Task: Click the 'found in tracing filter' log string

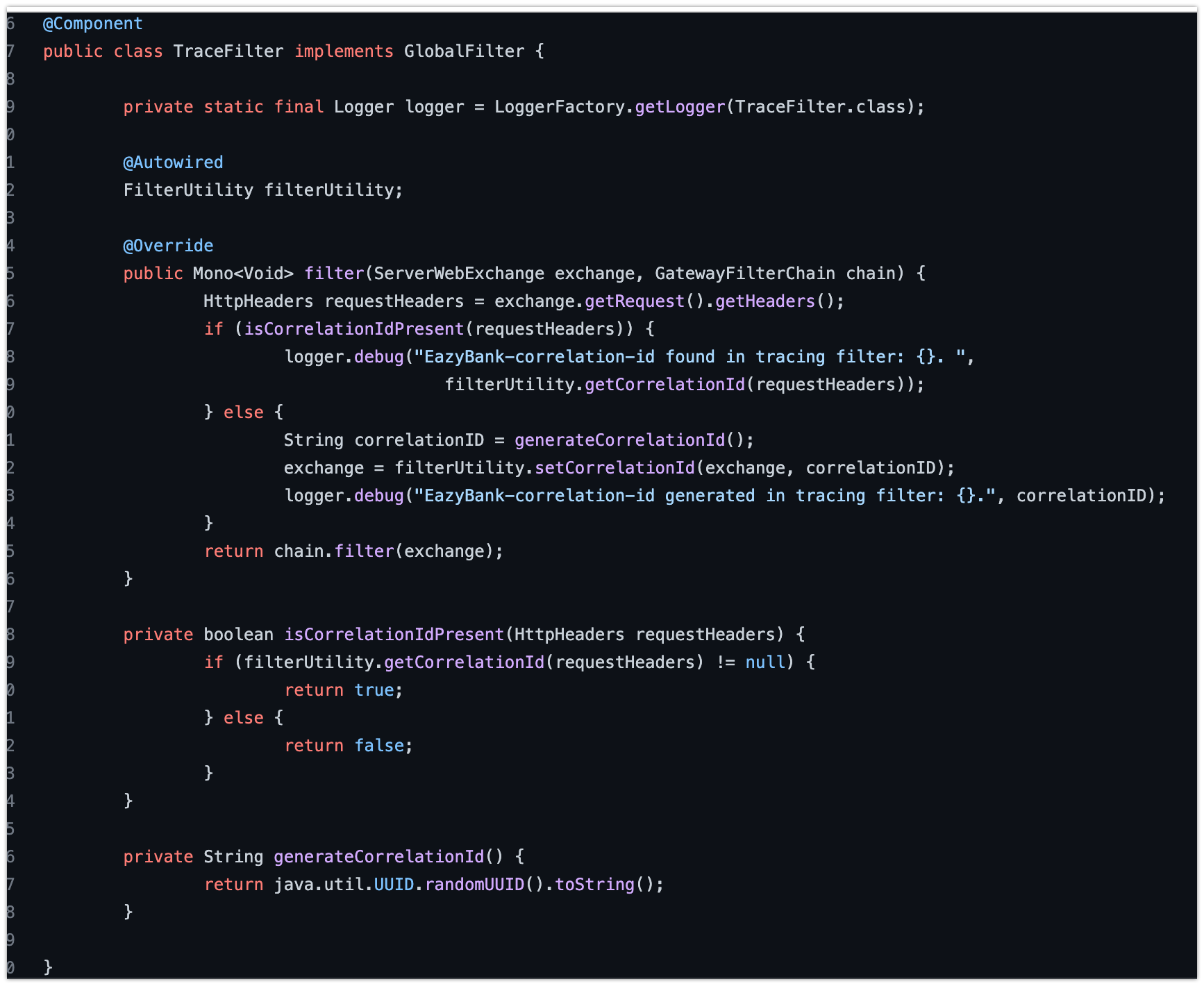Action: (690, 357)
